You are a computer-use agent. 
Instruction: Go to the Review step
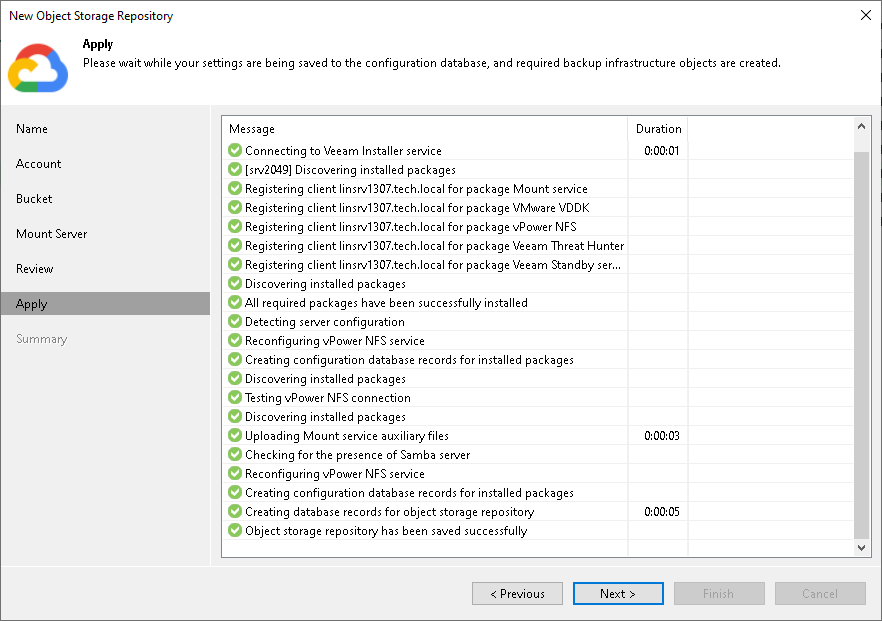pos(34,269)
